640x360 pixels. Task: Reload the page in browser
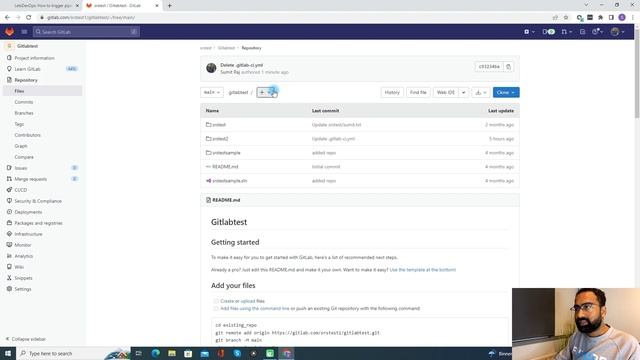[x=29, y=18]
